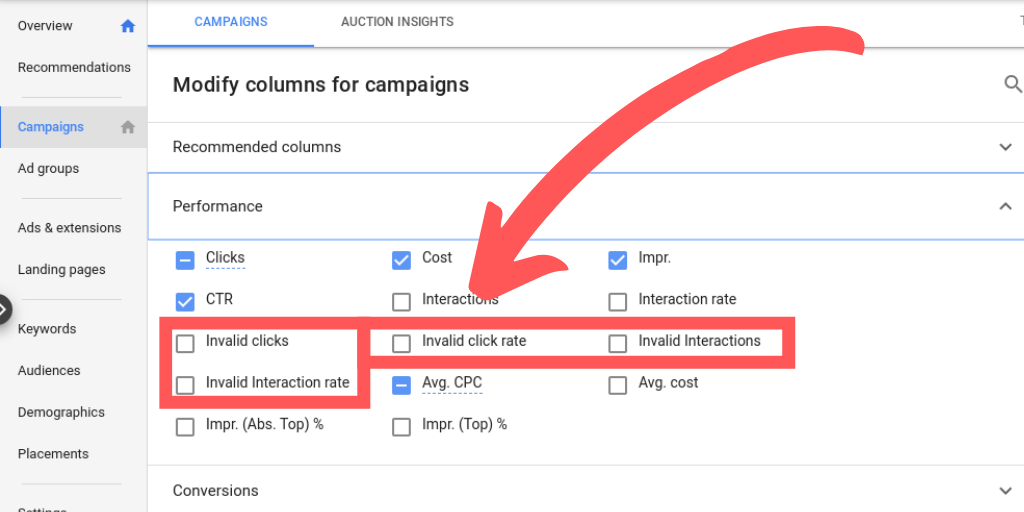Image resolution: width=1024 pixels, height=512 pixels.
Task: Select the Campaigns tab
Action: [231, 22]
